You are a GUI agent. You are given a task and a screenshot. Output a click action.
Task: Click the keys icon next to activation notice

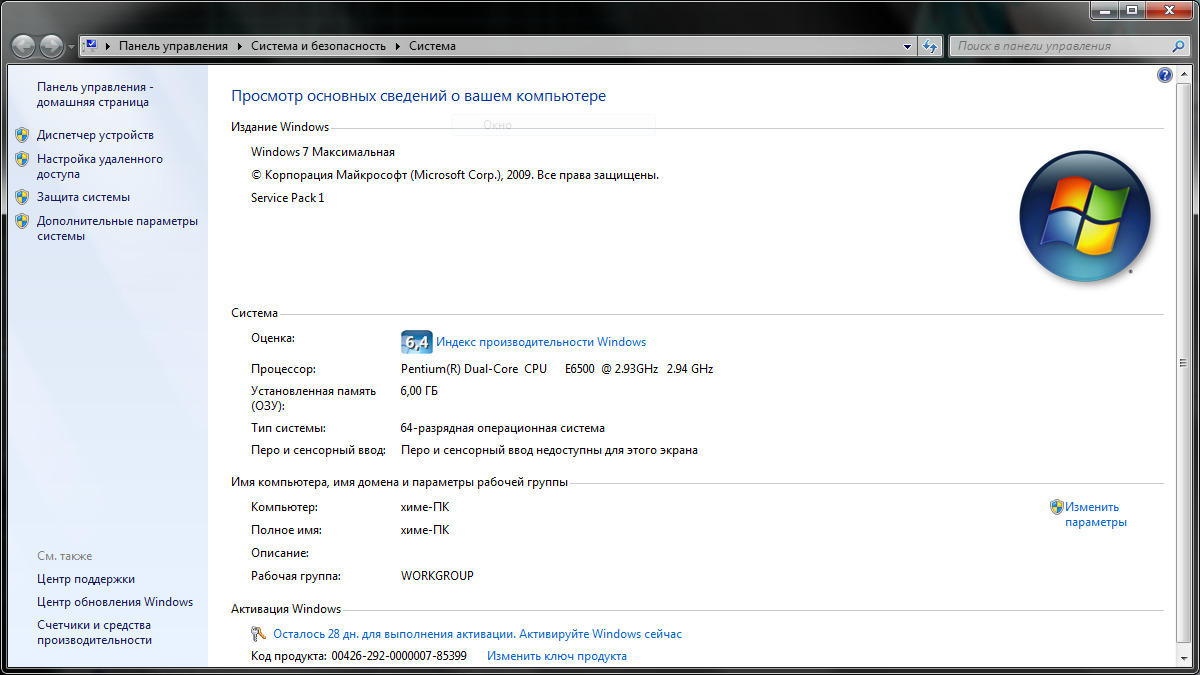tap(259, 634)
